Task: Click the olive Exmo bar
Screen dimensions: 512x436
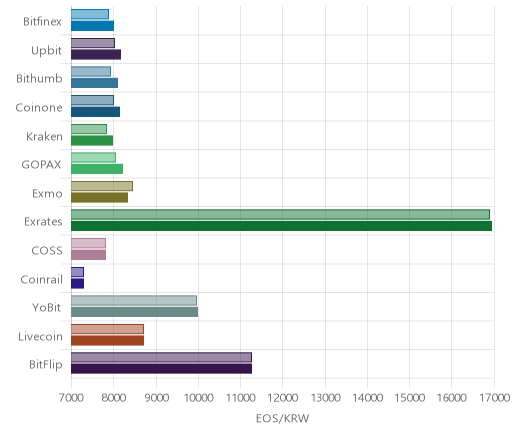Action: [x=99, y=198]
